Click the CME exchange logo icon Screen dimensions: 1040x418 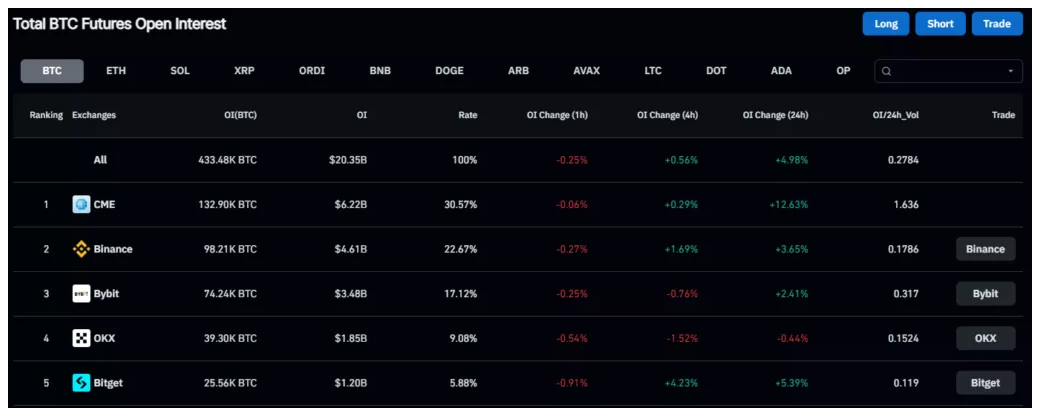pos(82,205)
